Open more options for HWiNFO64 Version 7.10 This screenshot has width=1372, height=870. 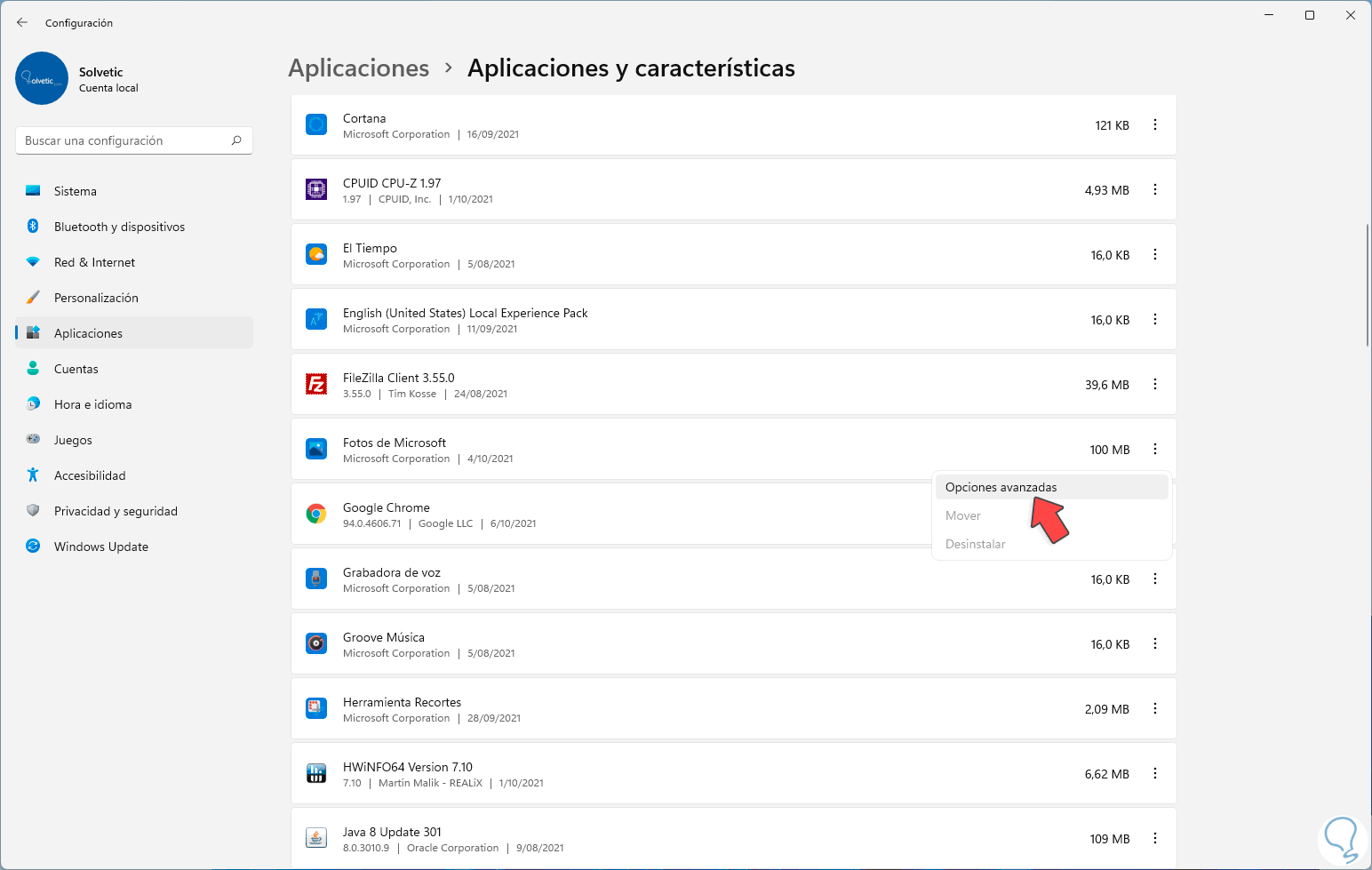(x=1155, y=774)
